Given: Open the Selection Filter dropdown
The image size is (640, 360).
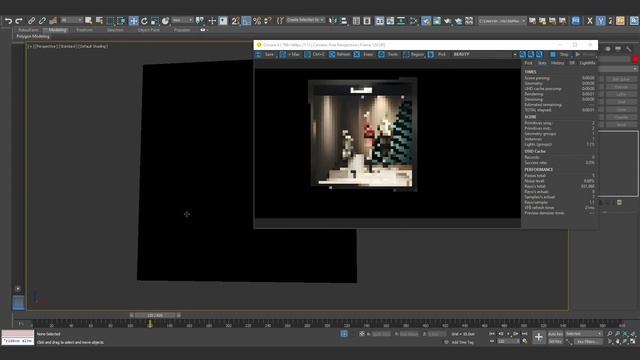Looking at the screenshot, I should point(71,20).
